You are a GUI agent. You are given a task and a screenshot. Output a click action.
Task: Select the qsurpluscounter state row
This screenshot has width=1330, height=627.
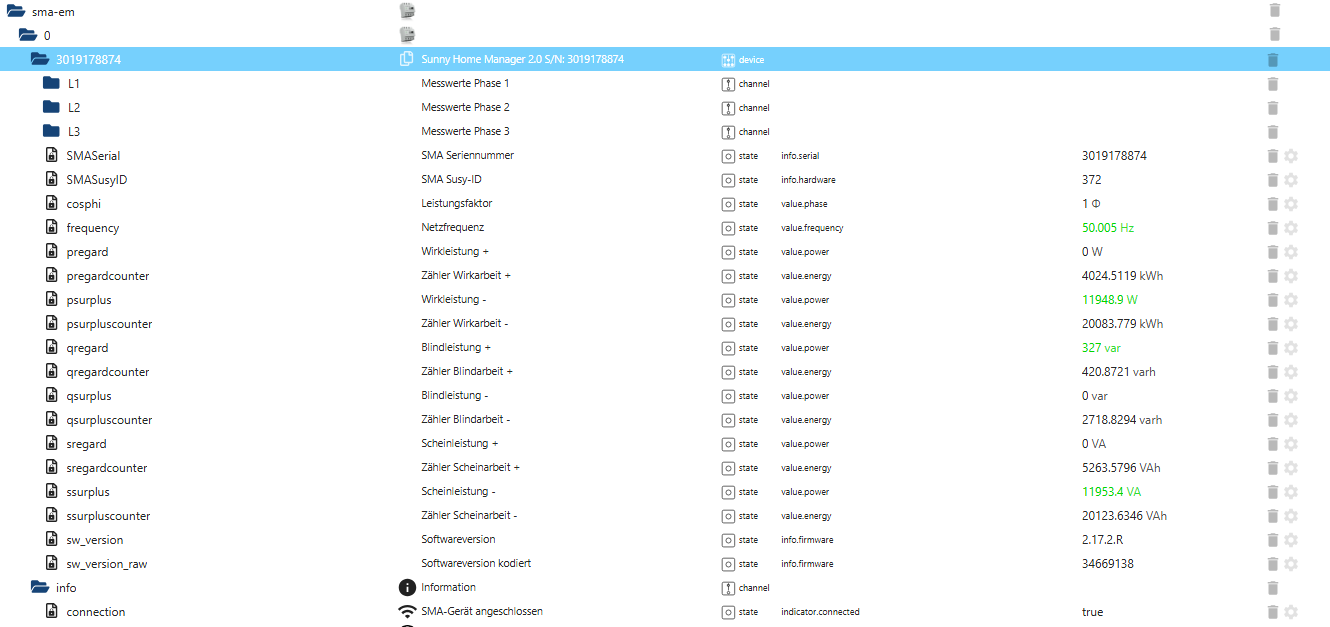tap(665, 420)
